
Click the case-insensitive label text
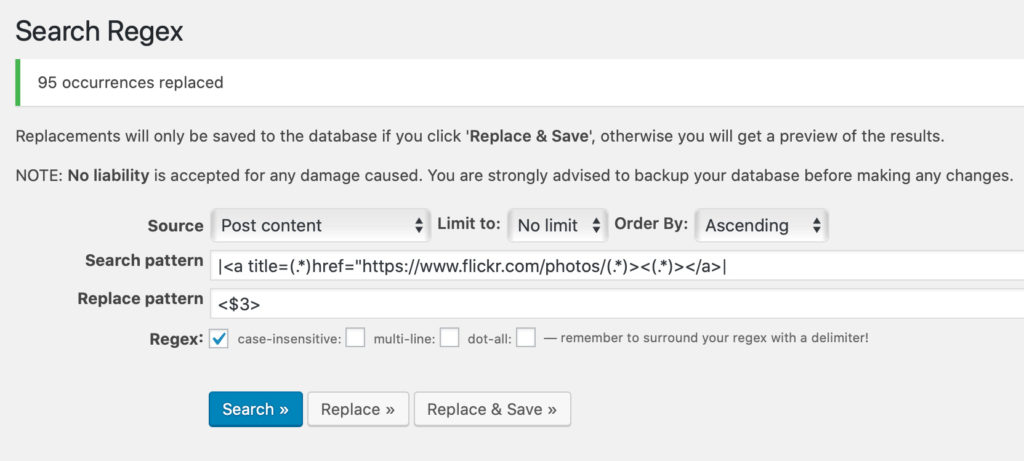click(x=289, y=339)
